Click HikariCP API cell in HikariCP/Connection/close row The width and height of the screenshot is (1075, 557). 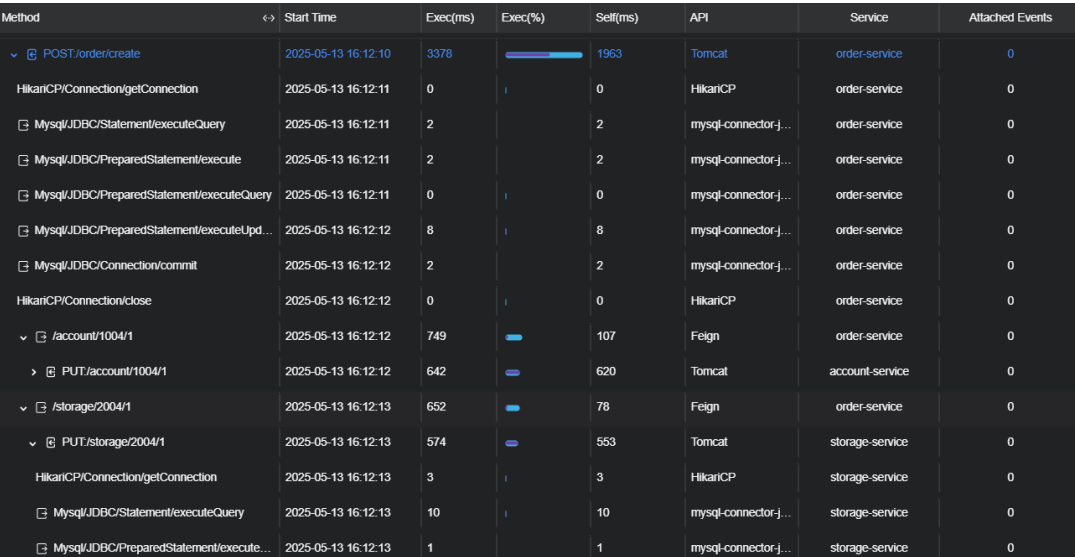(x=713, y=300)
